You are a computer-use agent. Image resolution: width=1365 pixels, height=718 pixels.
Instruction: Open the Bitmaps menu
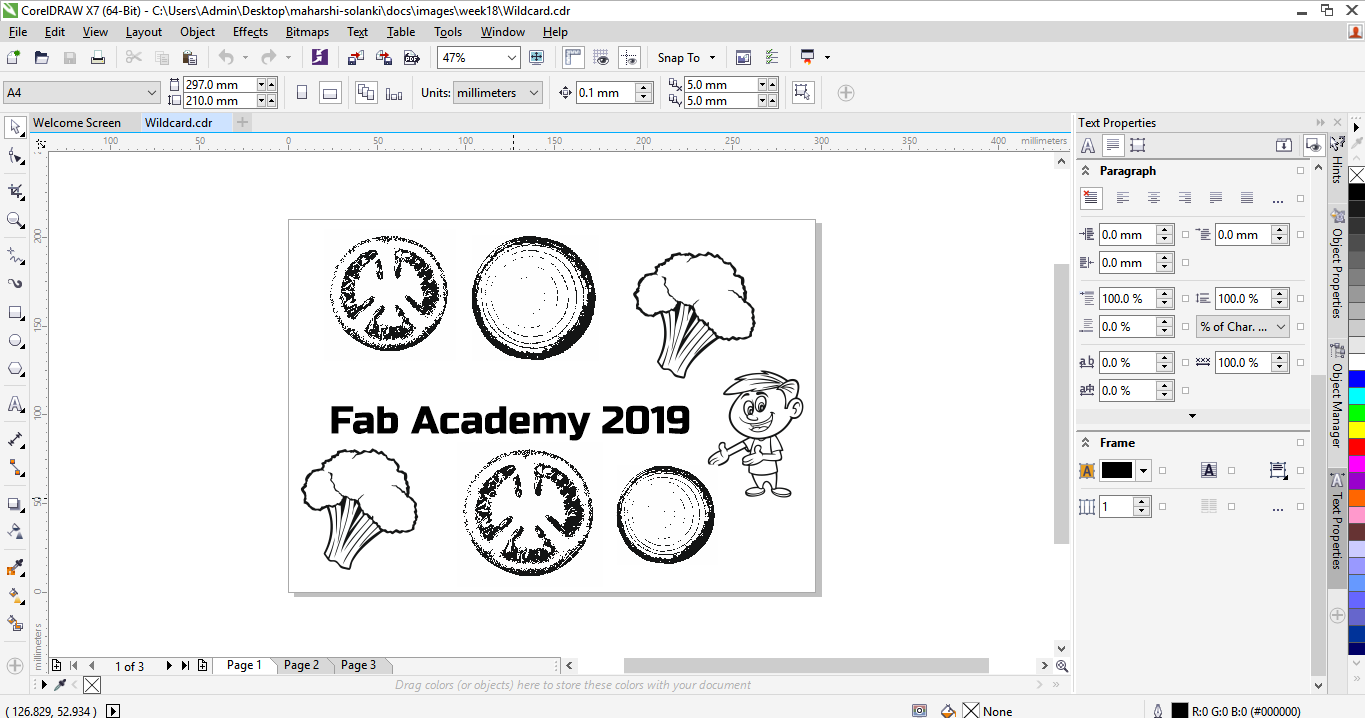pyautogui.click(x=307, y=32)
